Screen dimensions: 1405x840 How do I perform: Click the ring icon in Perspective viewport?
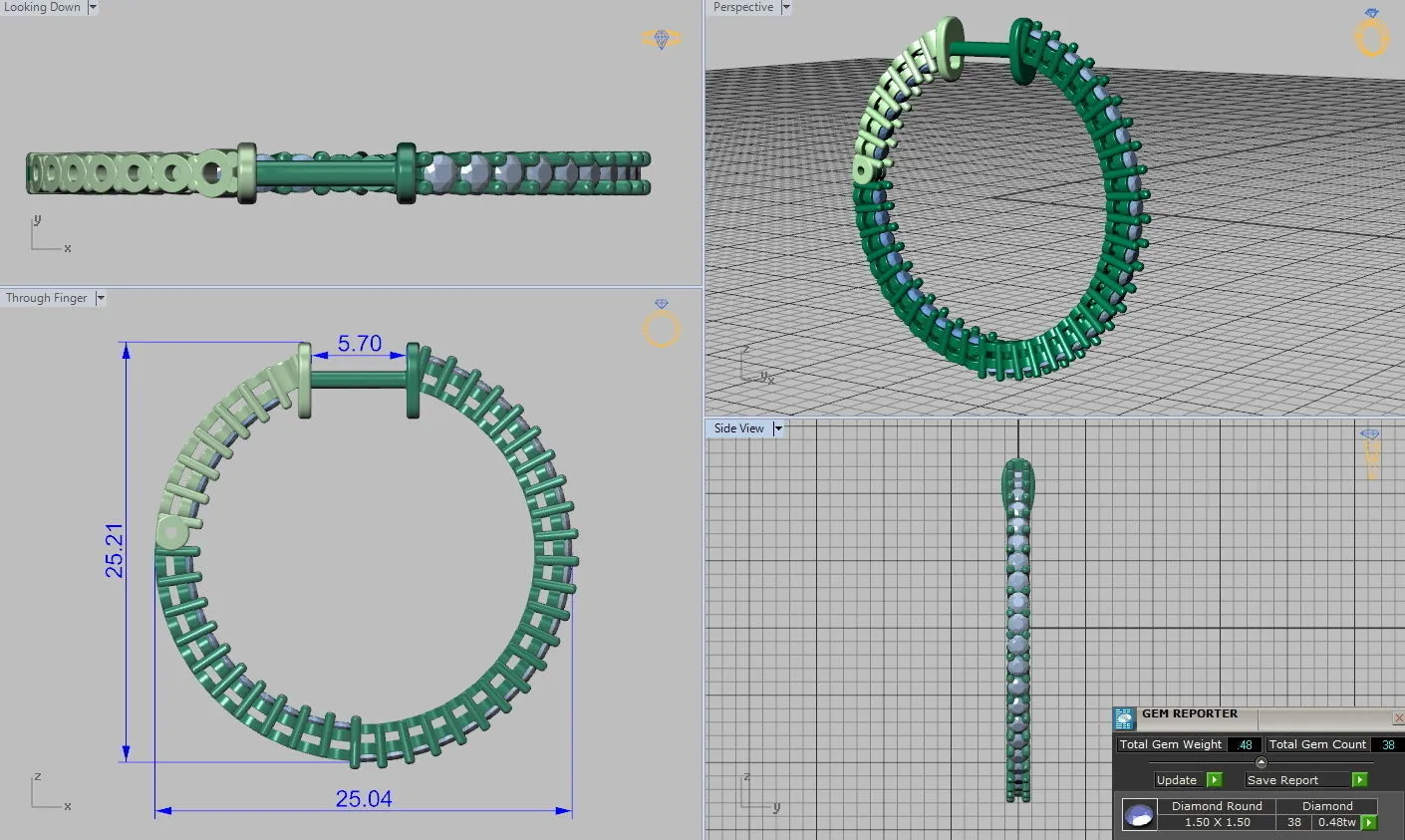click(1371, 34)
